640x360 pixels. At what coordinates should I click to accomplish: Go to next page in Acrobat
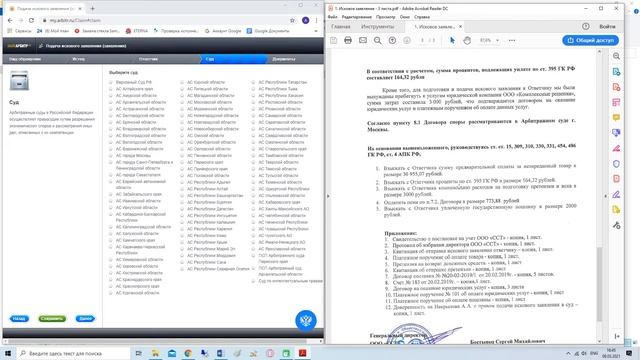click(x=407, y=40)
